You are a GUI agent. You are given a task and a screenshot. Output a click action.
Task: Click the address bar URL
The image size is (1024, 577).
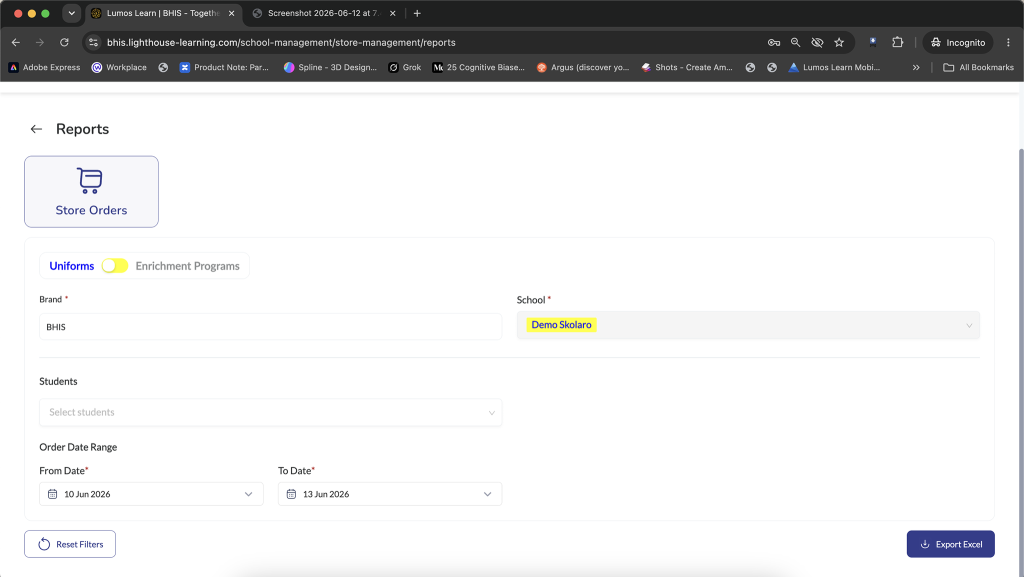(x=281, y=42)
